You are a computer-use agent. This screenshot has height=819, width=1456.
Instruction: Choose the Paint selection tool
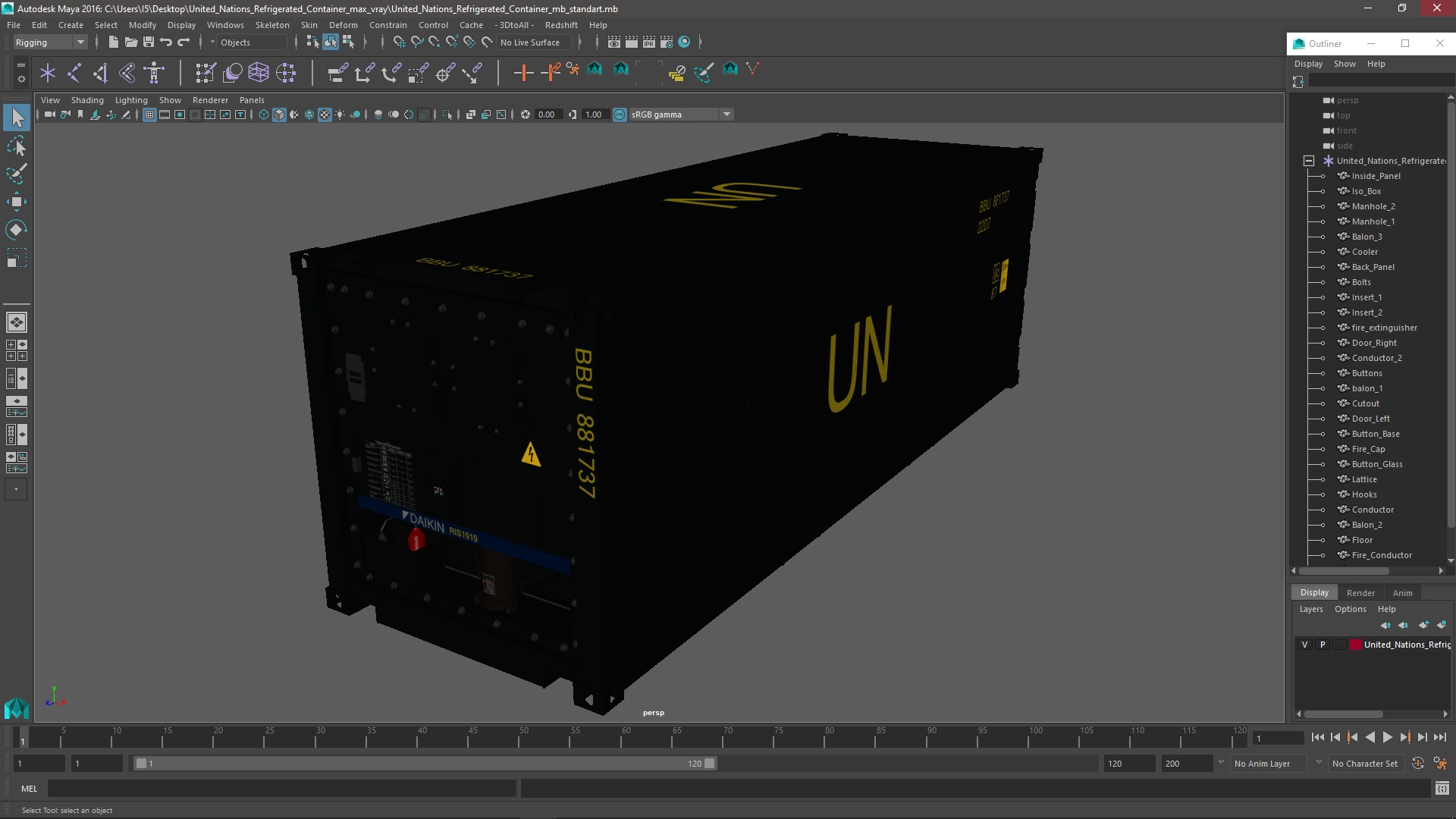pyautogui.click(x=17, y=174)
